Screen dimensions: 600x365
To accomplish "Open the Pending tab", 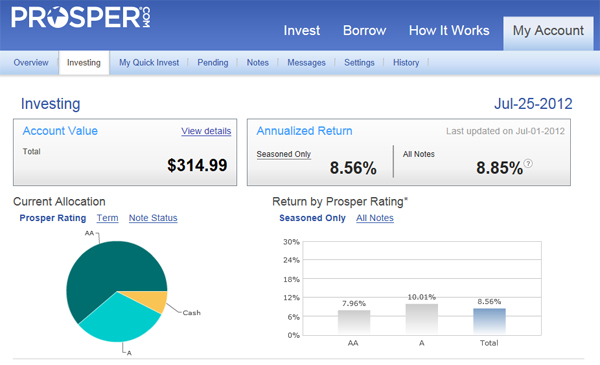I will 213,62.
